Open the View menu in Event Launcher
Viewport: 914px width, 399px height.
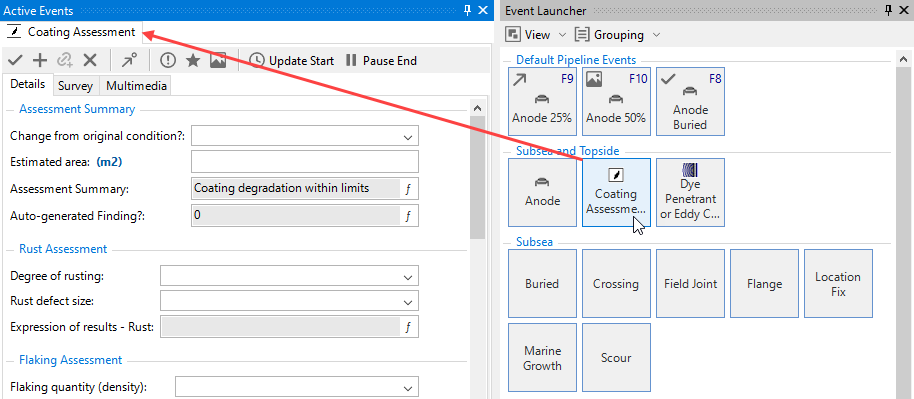pyautogui.click(x=536, y=35)
